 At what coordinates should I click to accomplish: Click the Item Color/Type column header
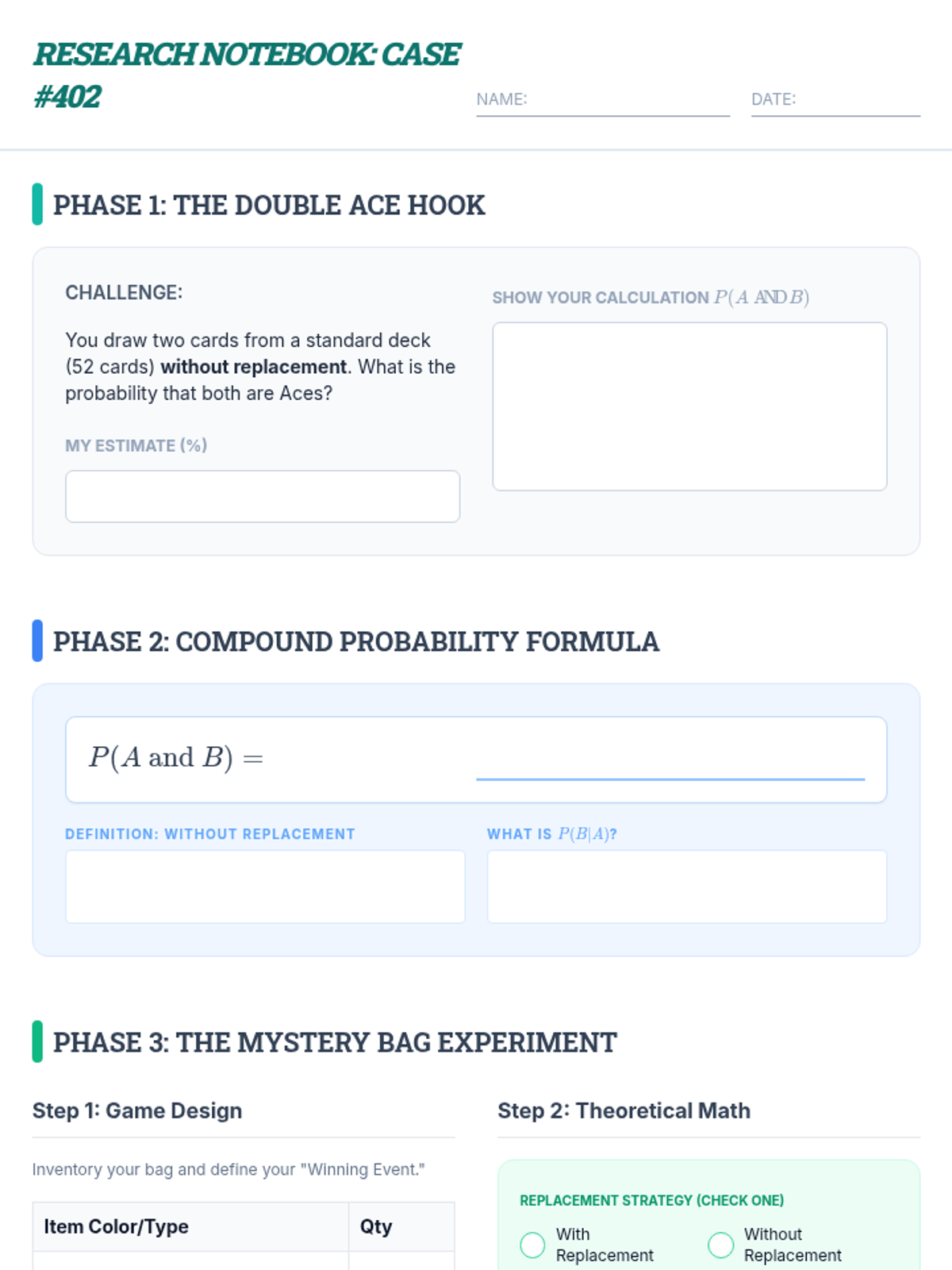coord(117,1226)
